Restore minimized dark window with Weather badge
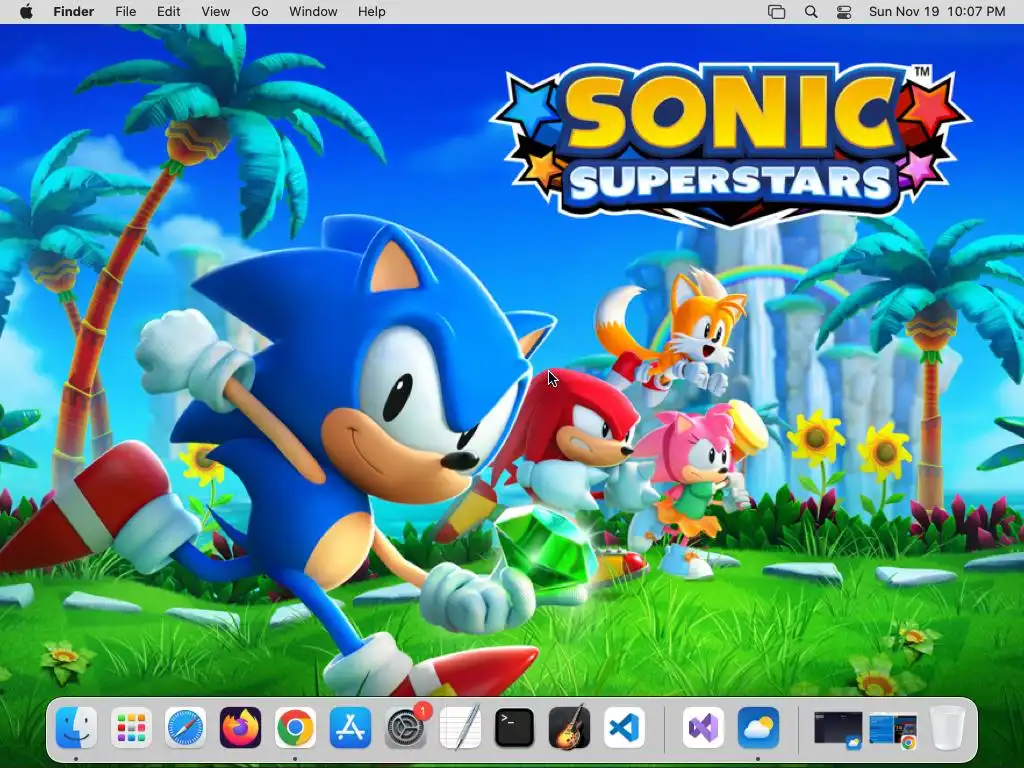This screenshot has width=1024, height=768. tap(838, 729)
